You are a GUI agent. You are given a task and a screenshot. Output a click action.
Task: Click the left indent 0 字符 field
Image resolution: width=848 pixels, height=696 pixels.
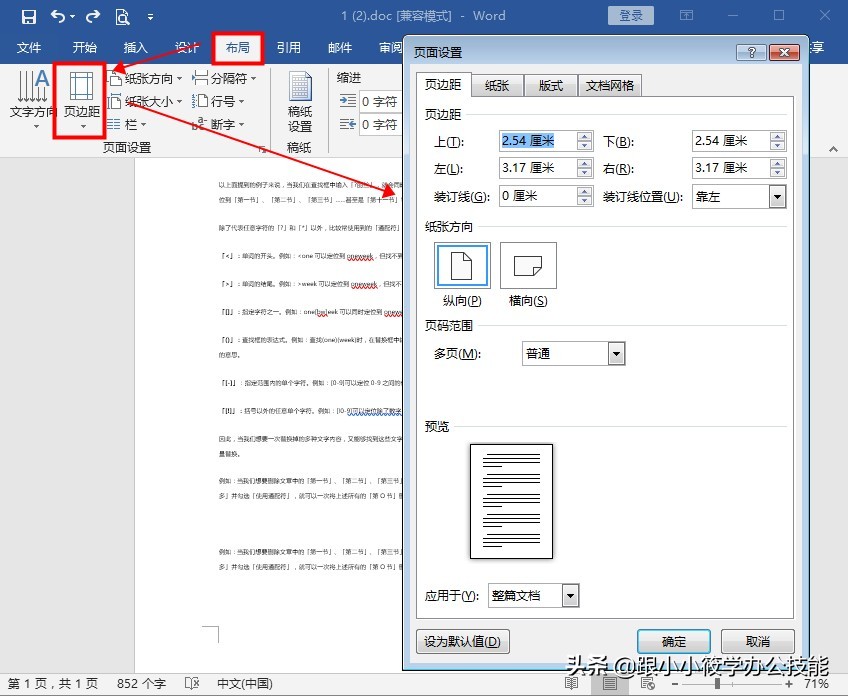click(x=381, y=101)
